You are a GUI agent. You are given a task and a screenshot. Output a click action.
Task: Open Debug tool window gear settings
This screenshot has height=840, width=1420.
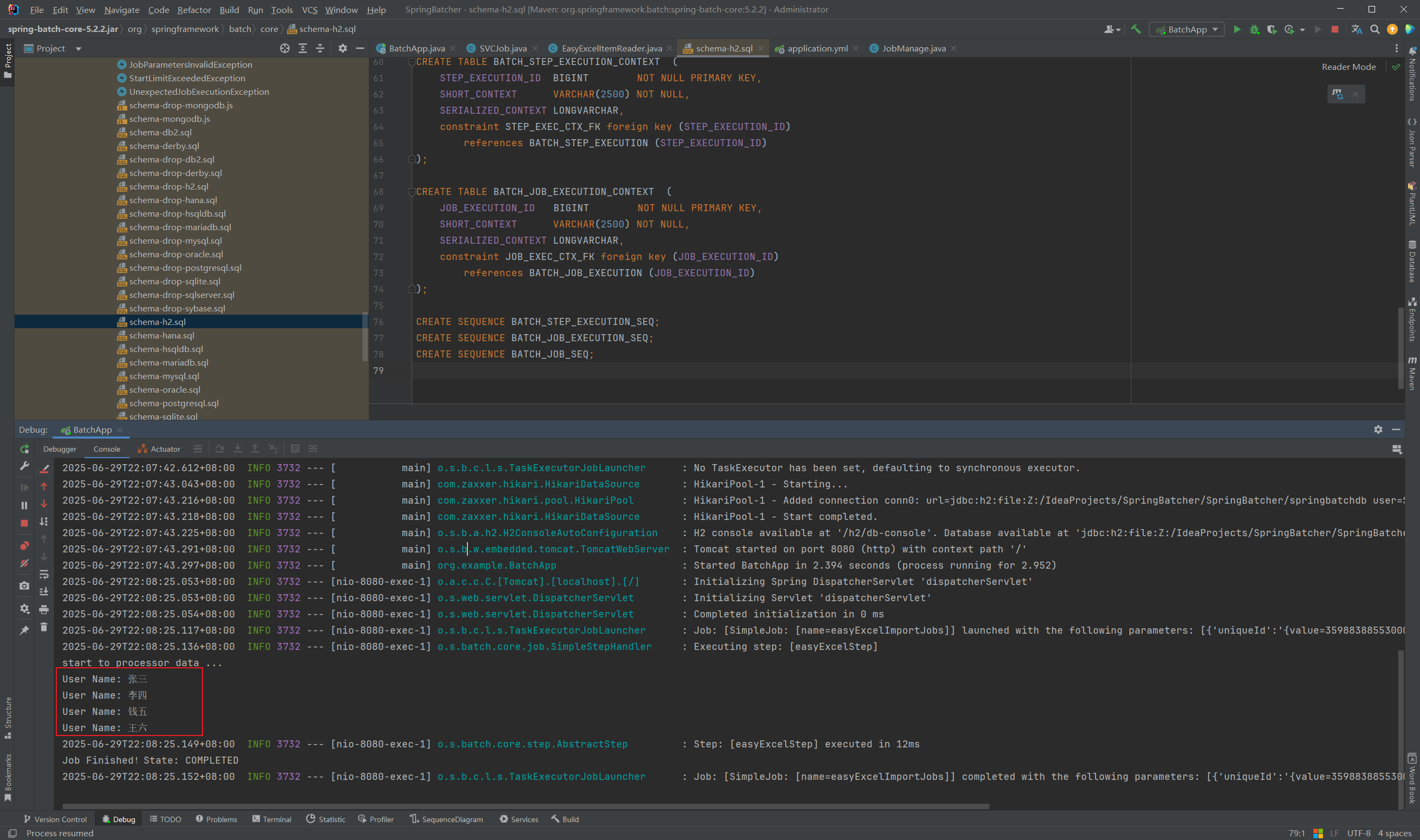tap(1378, 429)
